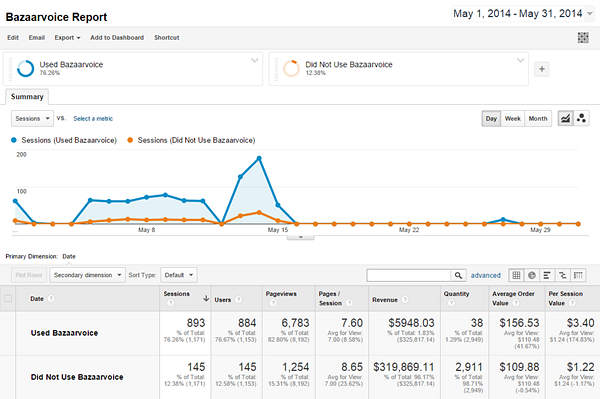
Task: Open help for Per Session Value
Action: (x=572, y=303)
